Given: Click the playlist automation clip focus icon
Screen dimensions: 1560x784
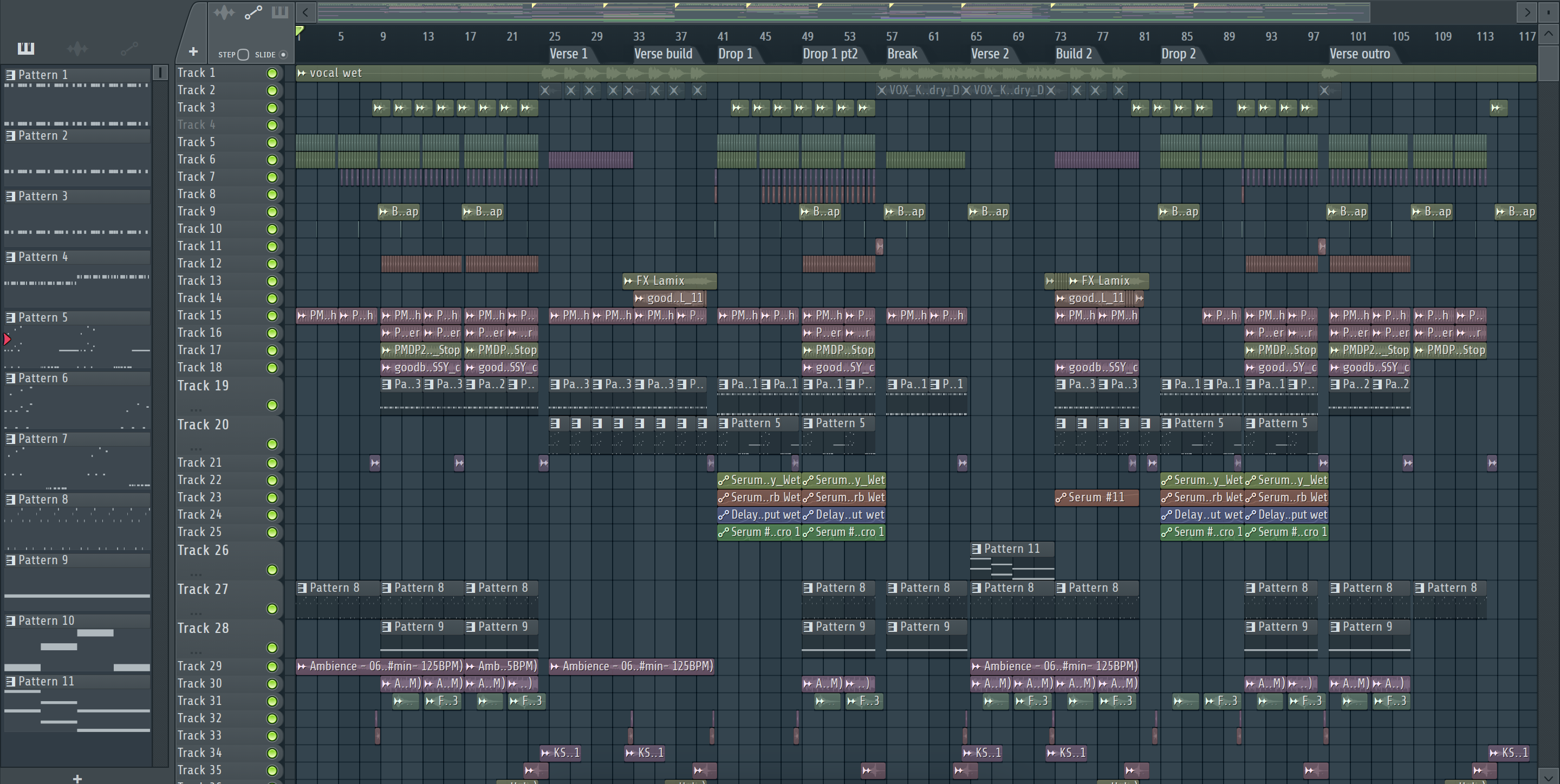Looking at the screenshot, I should coord(253,12).
